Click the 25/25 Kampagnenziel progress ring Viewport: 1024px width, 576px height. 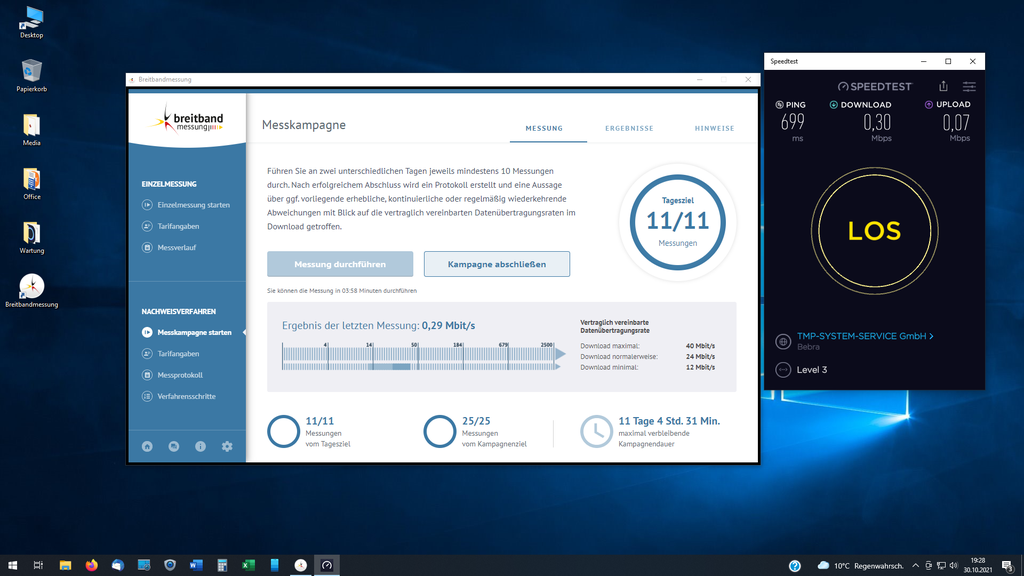[x=440, y=431]
